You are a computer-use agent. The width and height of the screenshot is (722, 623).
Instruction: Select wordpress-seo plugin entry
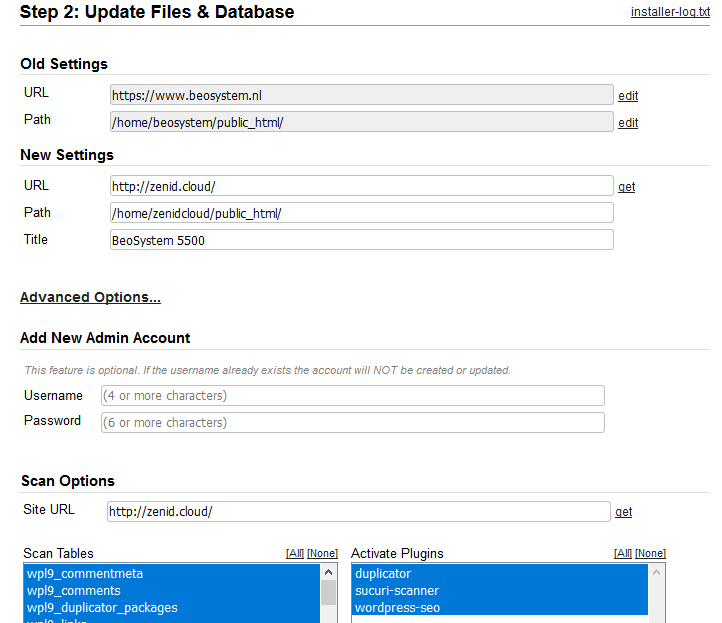click(x=500, y=608)
